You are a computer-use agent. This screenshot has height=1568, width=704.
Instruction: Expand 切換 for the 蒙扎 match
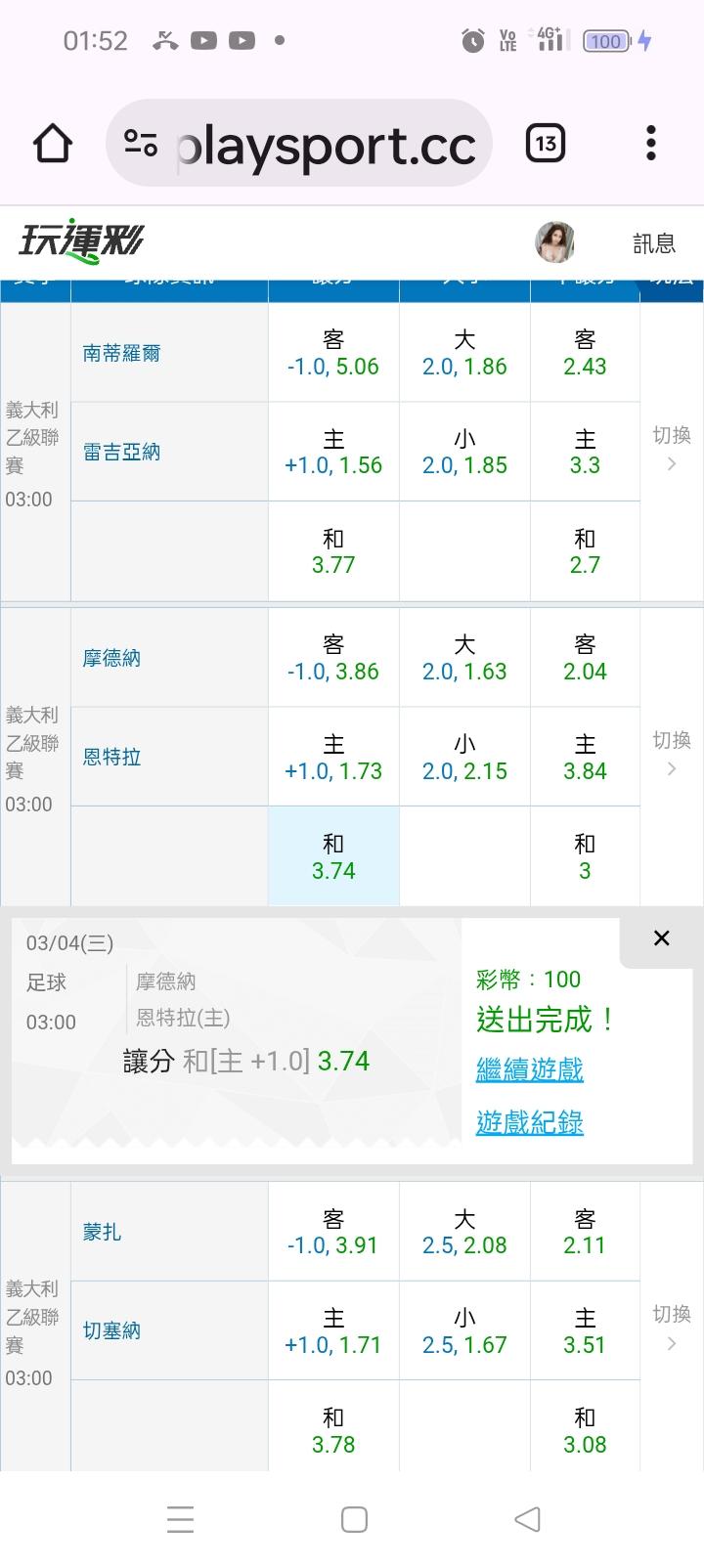(x=672, y=1327)
